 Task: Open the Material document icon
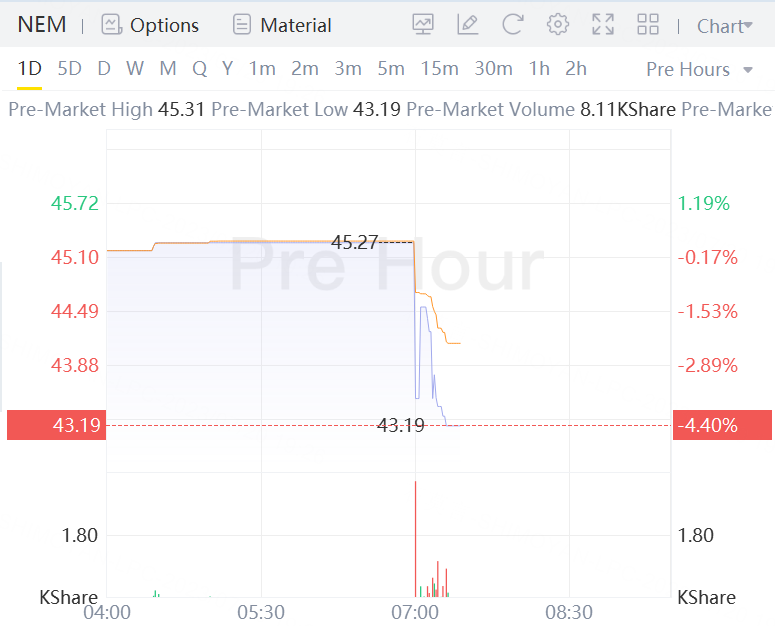[x=241, y=25]
